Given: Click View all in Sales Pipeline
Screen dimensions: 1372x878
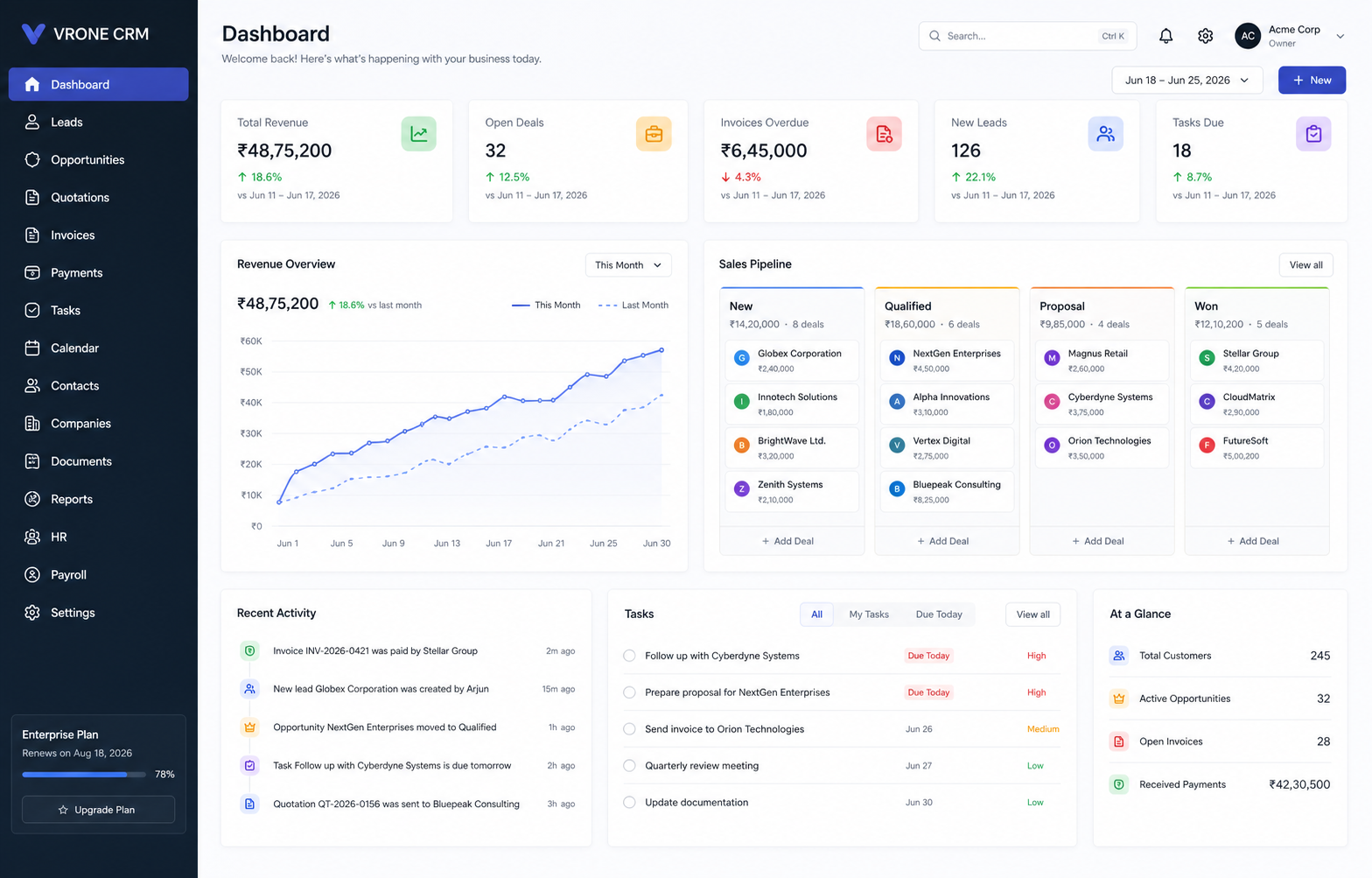Looking at the screenshot, I should click(x=1305, y=265).
